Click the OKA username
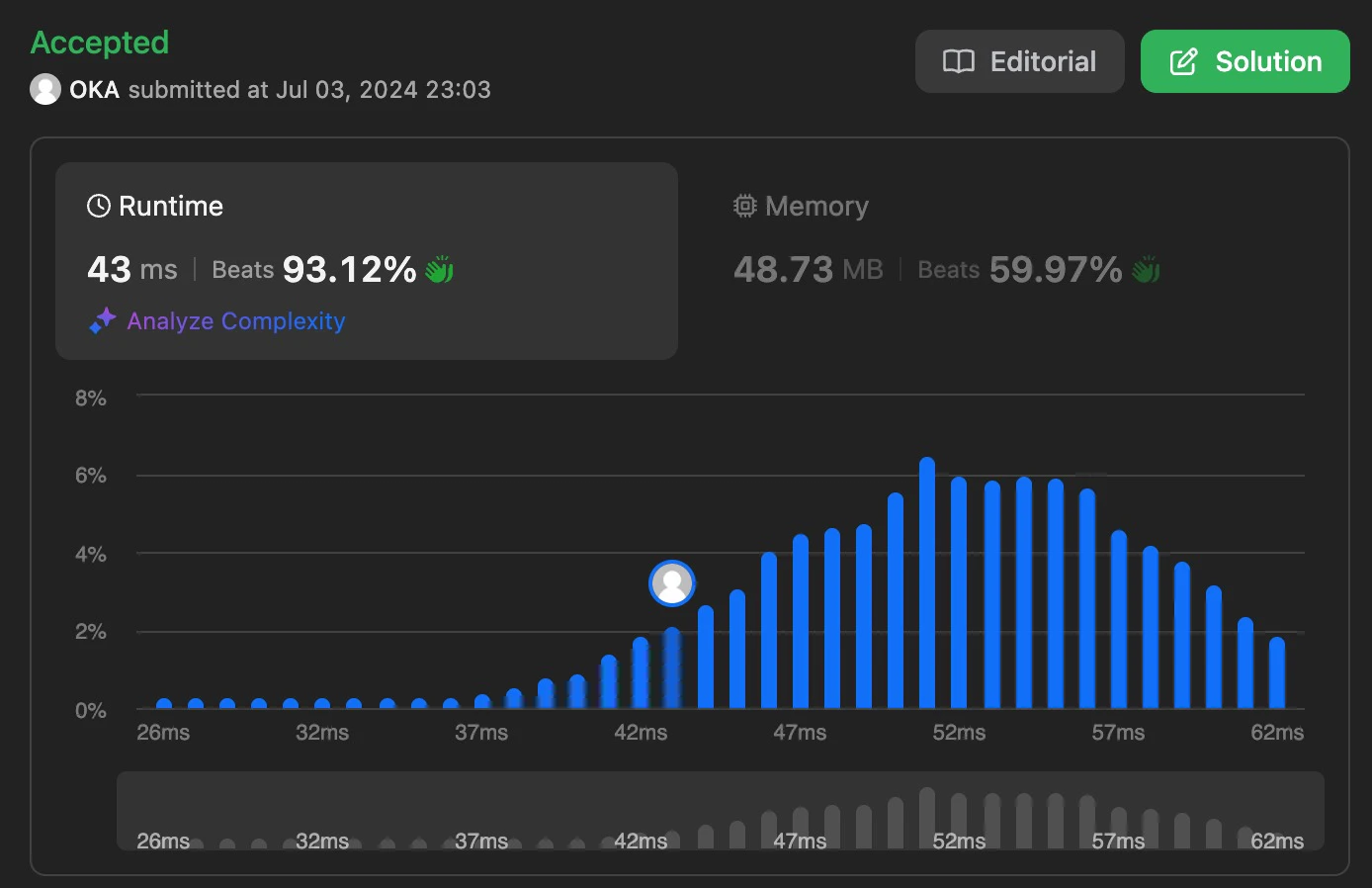Screen dimensions: 1372x888 (x=94, y=90)
